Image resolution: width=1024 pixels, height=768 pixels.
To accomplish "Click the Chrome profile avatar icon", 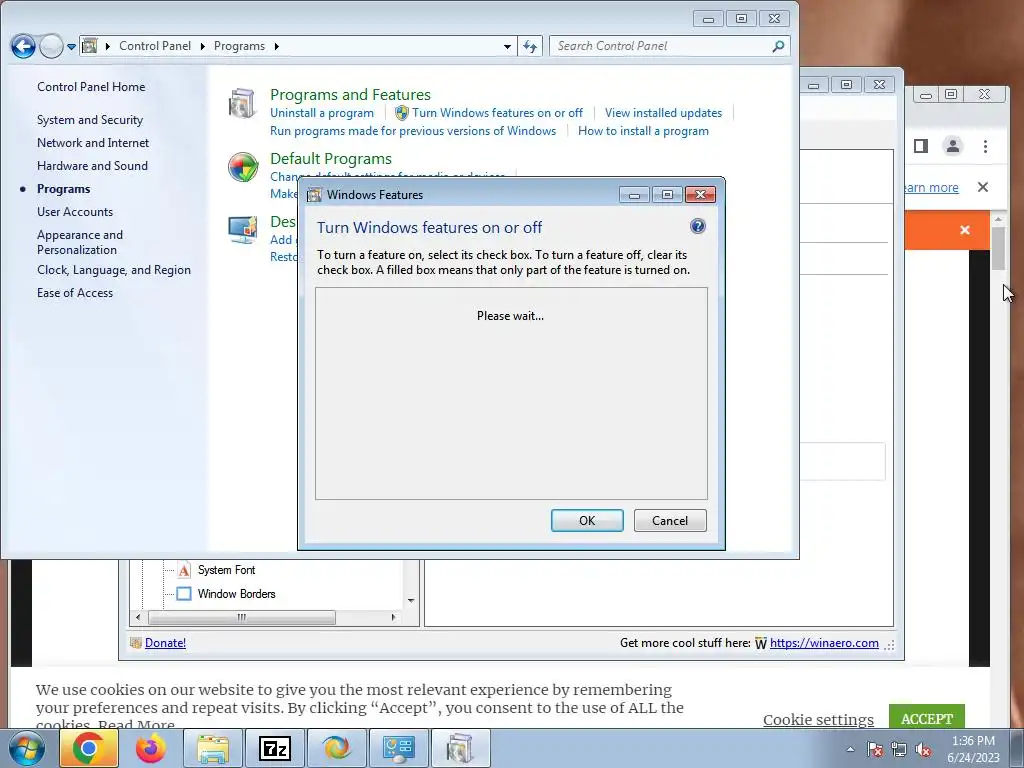I will coord(953,146).
